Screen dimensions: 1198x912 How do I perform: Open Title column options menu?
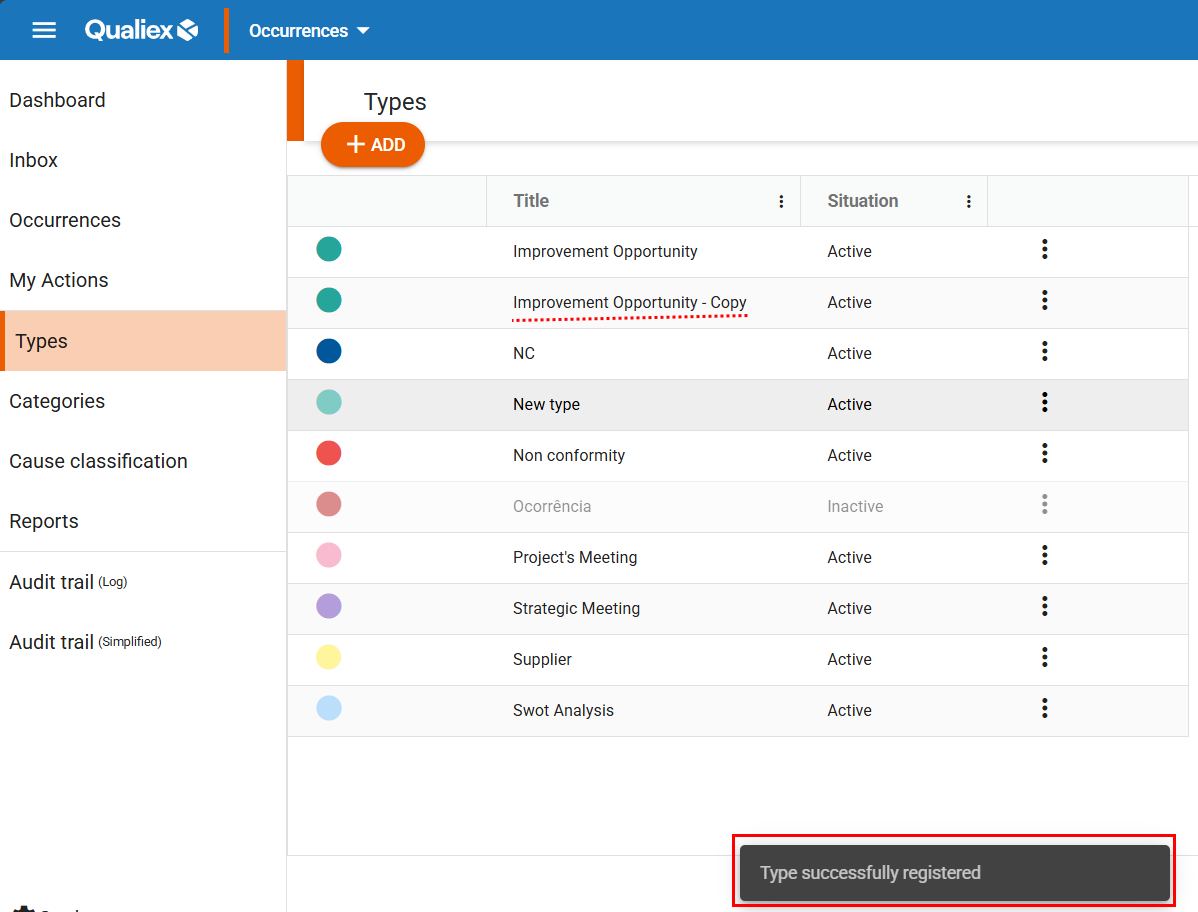click(x=781, y=202)
